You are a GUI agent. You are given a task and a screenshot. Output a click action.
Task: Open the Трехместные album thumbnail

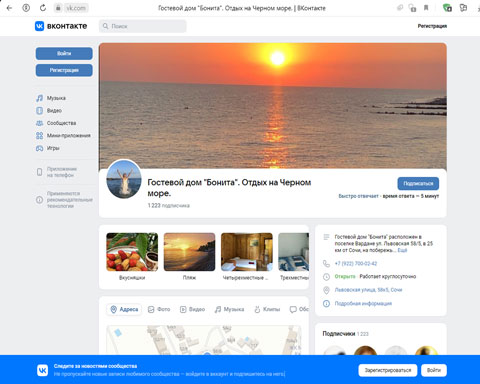point(293,252)
